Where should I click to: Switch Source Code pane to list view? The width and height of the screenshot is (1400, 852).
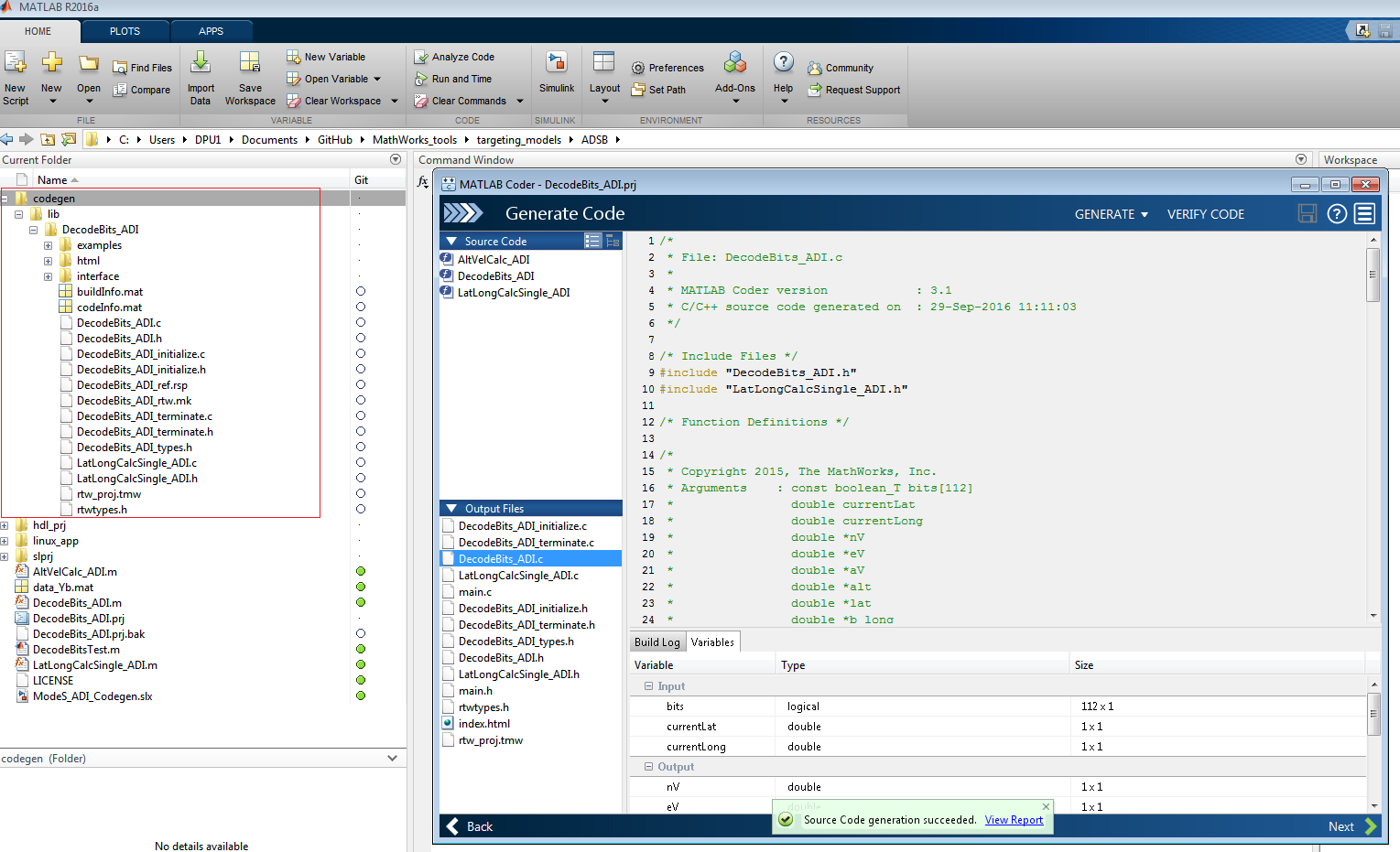click(593, 241)
